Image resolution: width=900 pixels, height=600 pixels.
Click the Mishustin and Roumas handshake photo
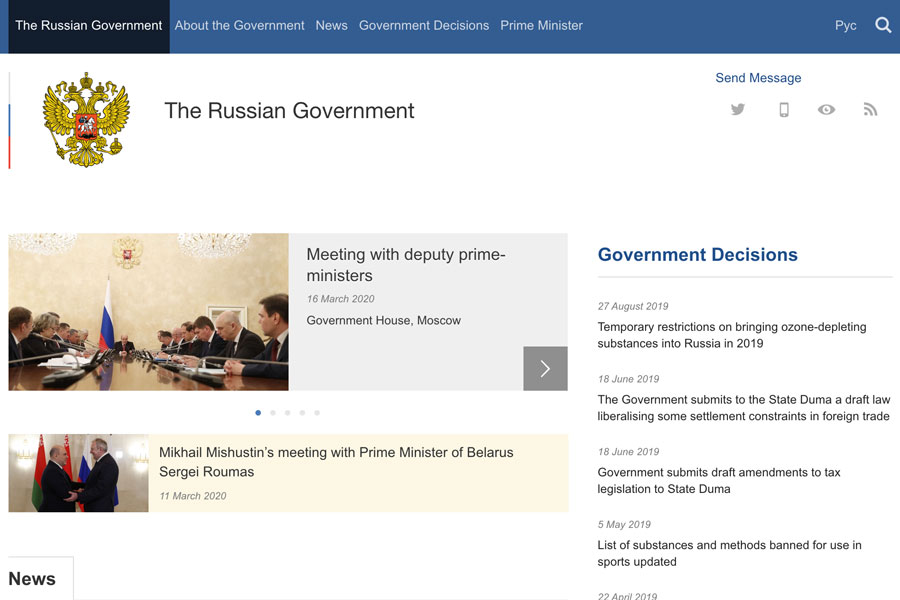tap(79, 473)
